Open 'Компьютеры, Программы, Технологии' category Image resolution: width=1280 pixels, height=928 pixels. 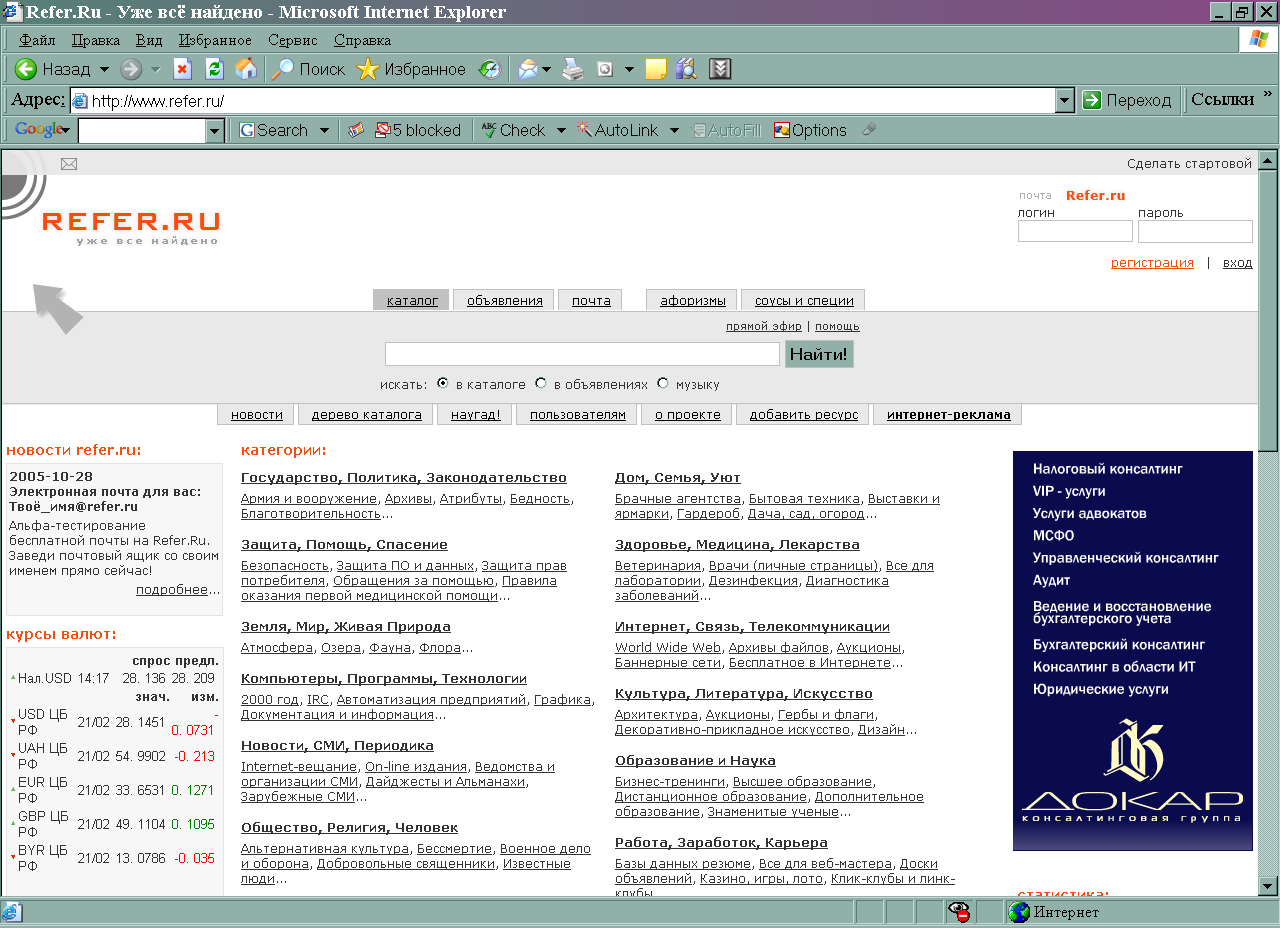pyautogui.click(x=384, y=678)
